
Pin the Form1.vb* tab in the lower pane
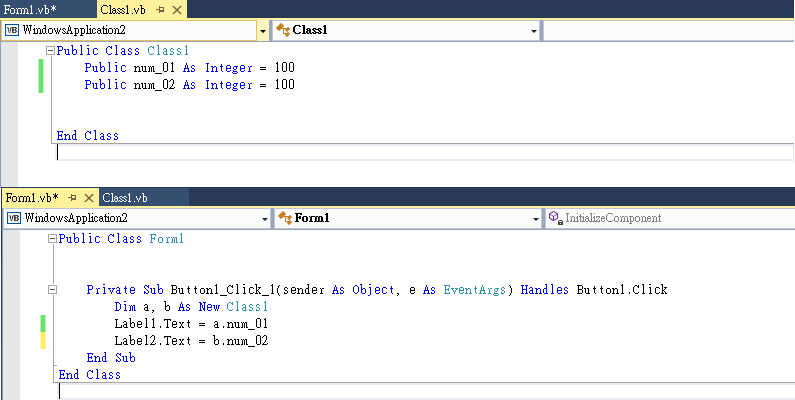click(x=72, y=197)
